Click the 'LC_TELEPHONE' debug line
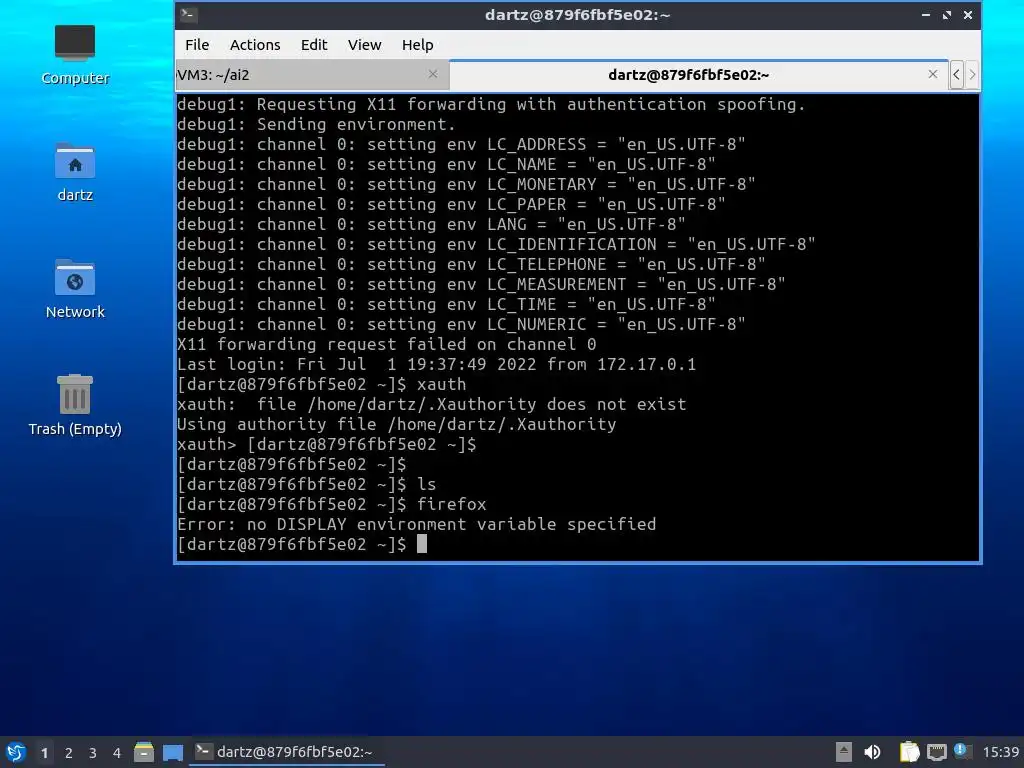The image size is (1024, 768). point(472,264)
